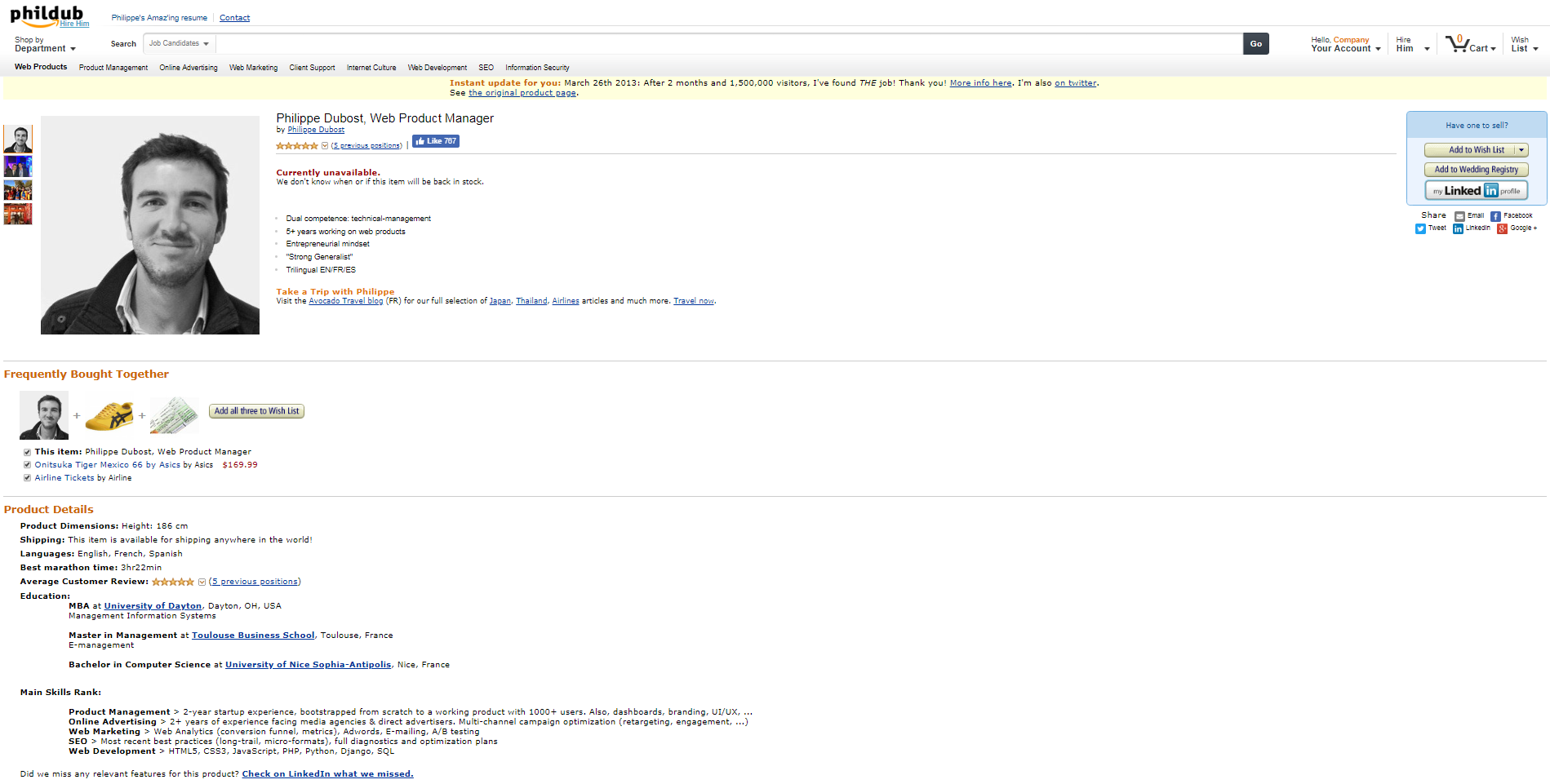Click Add all three to Wish List
The image size is (1550, 784).
(256, 411)
